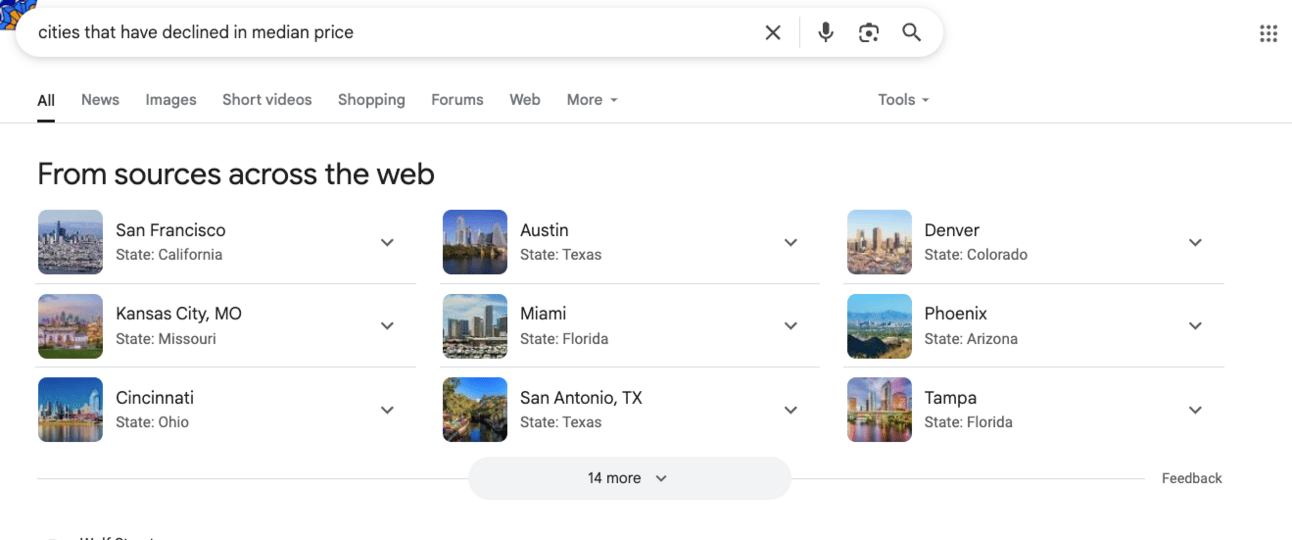Open Austin skyline thumbnail
This screenshot has width=1292, height=540.
point(475,242)
